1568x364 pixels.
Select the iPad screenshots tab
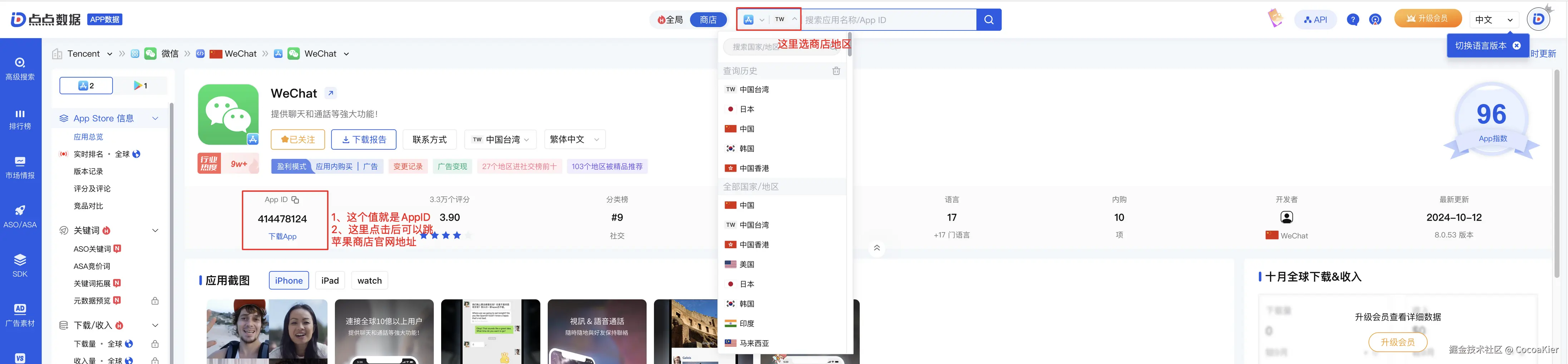pyautogui.click(x=330, y=280)
